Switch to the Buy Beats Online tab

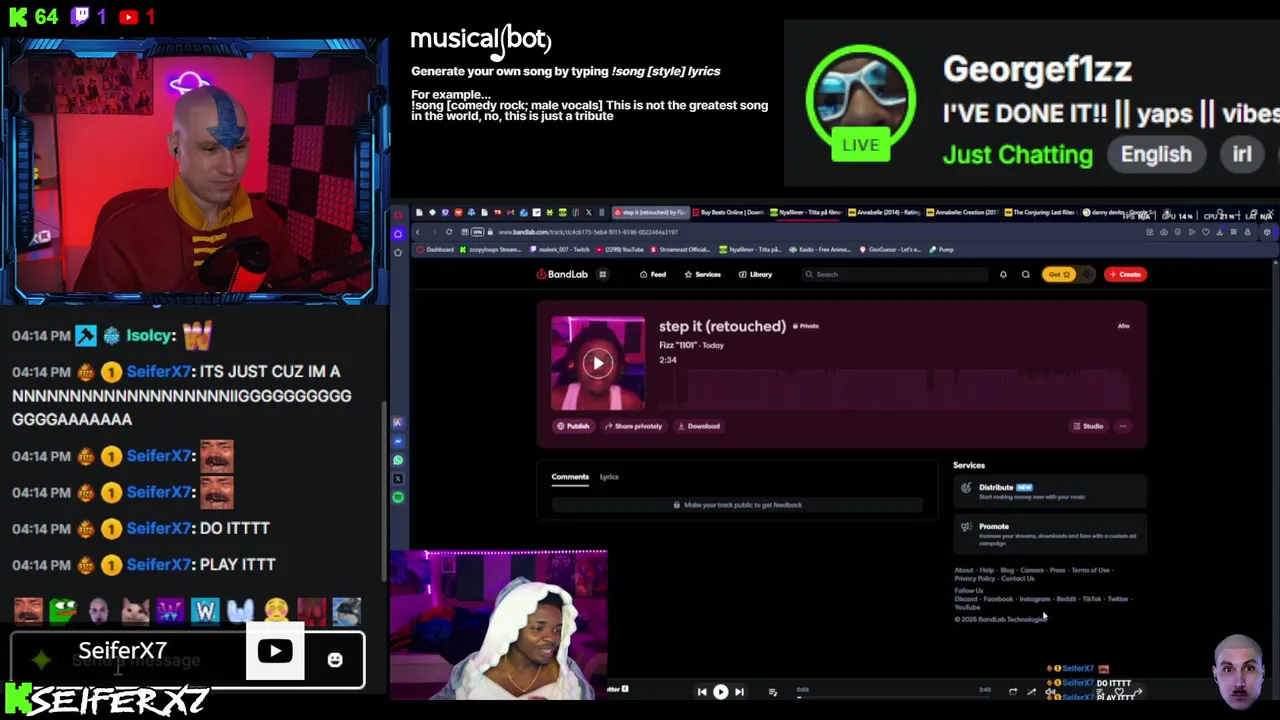(730, 212)
